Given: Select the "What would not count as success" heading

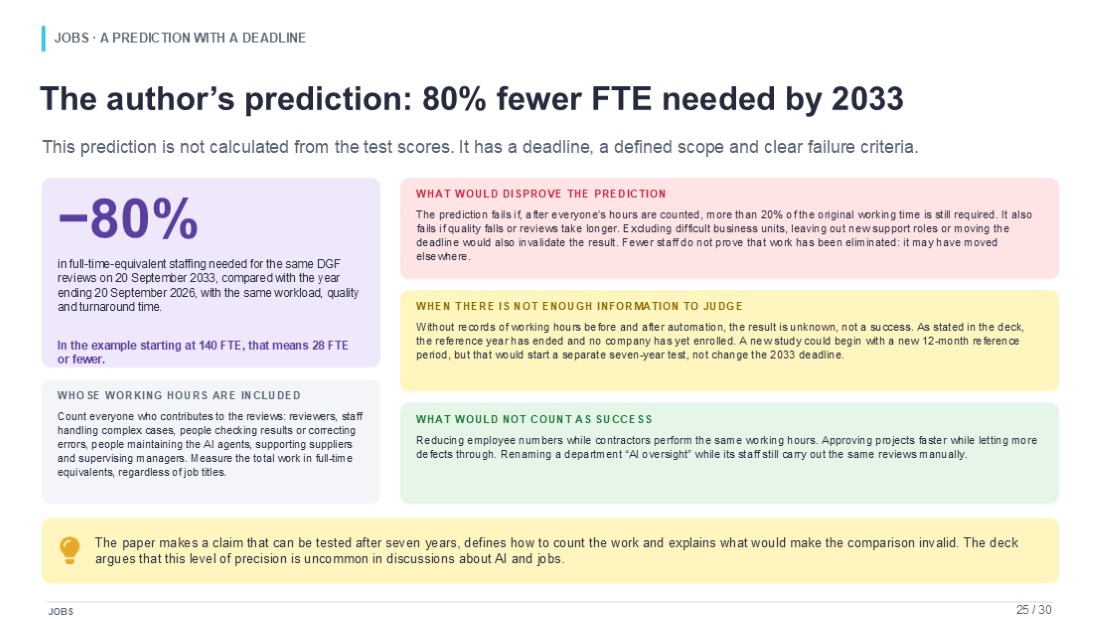Looking at the screenshot, I should click(534, 419).
